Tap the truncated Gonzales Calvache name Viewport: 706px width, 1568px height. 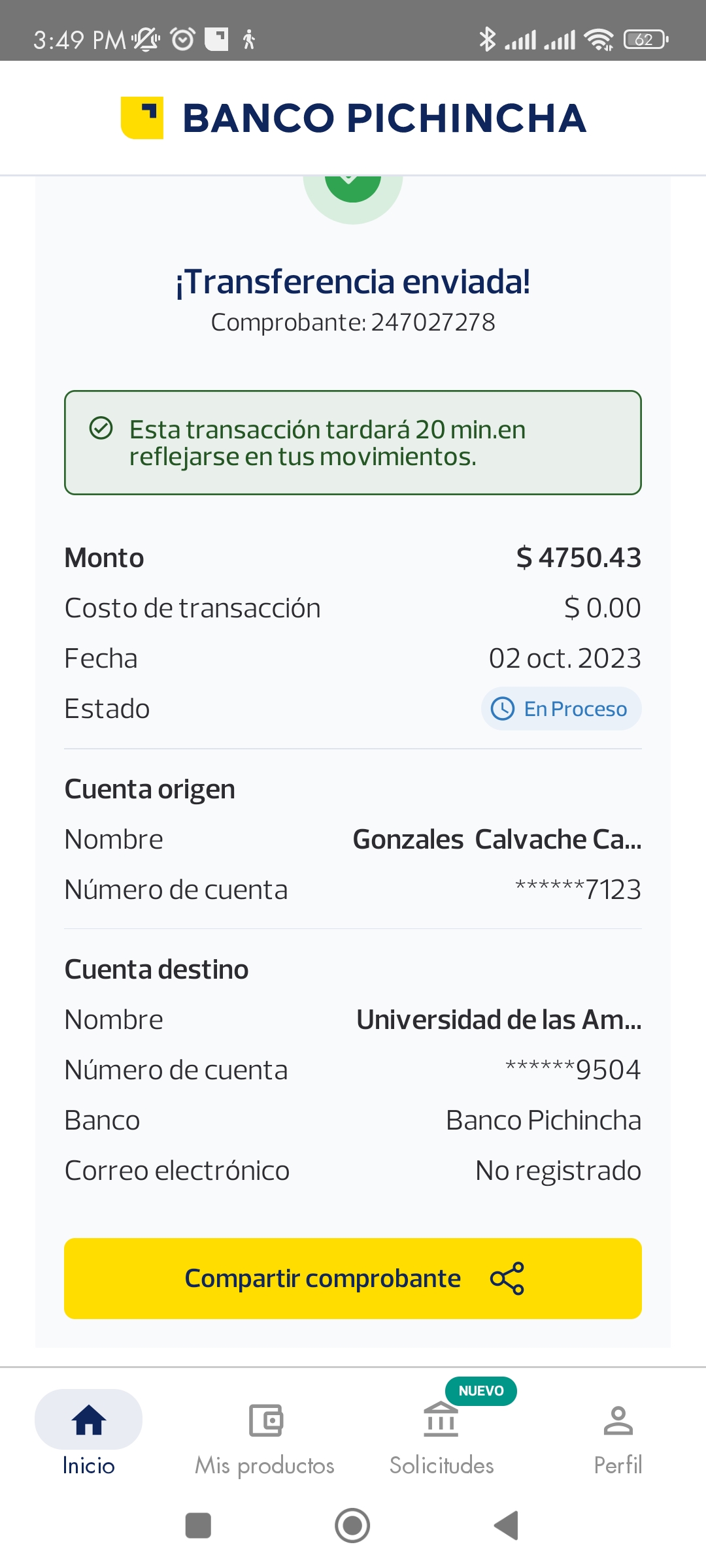497,840
